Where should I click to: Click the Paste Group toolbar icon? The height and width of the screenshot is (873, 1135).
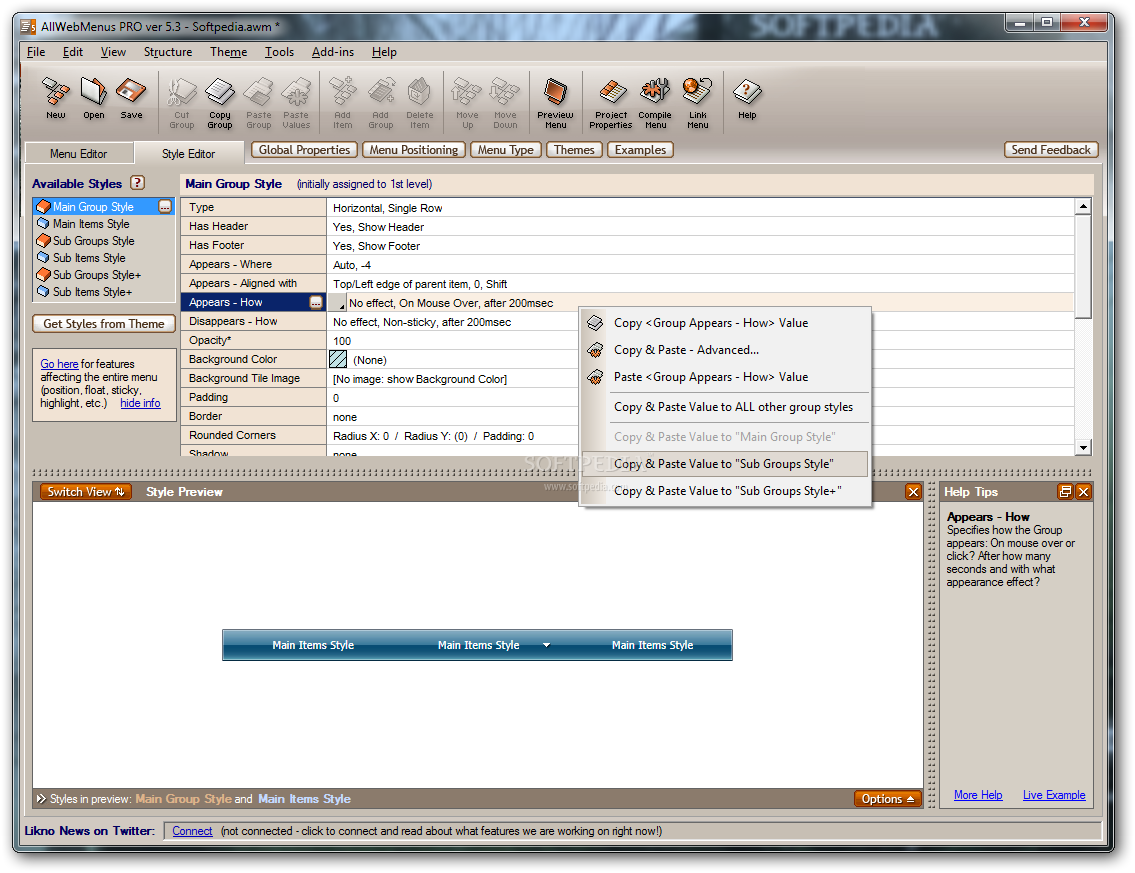pyautogui.click(x=258, y=104)
